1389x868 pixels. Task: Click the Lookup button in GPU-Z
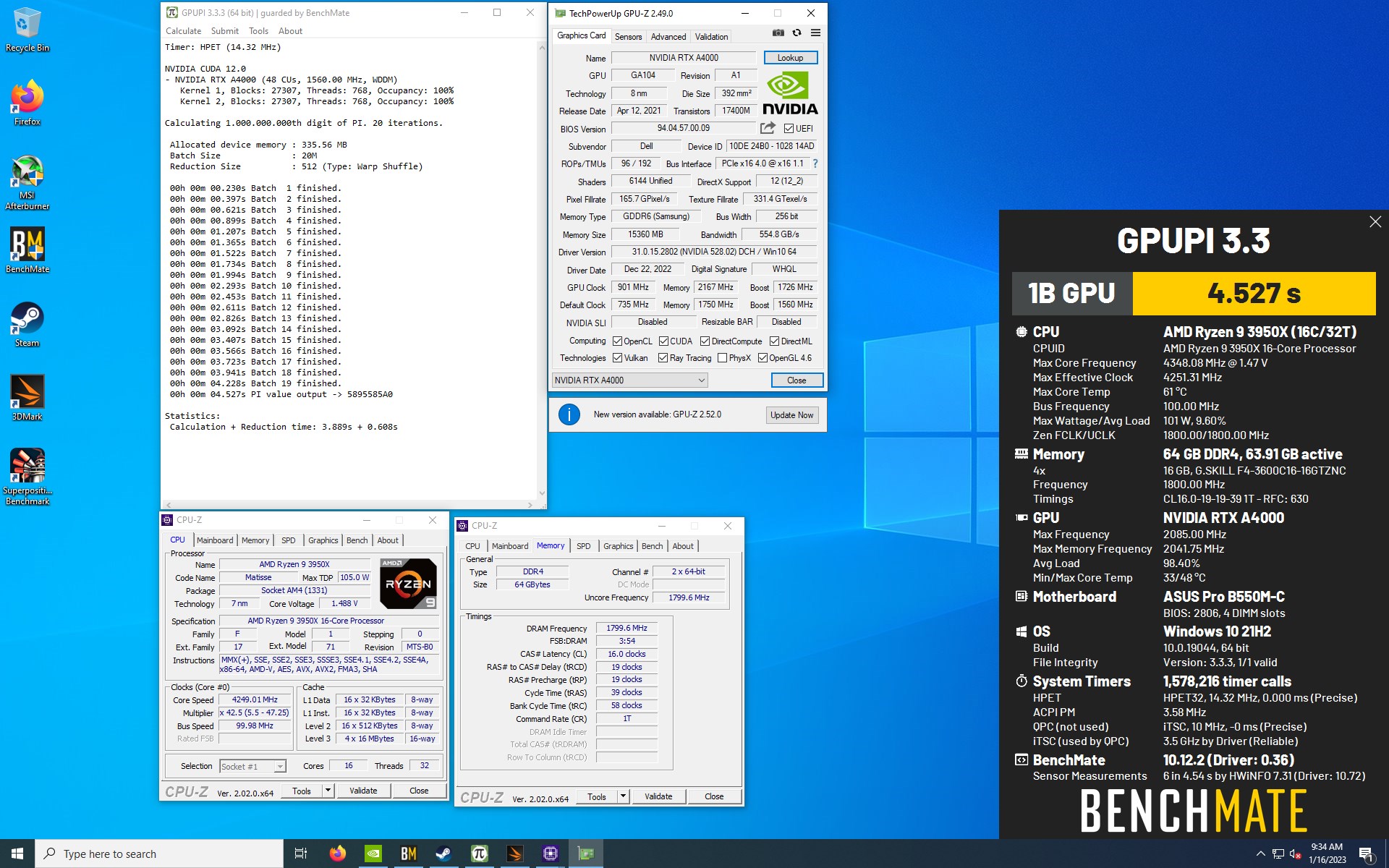pos(790,58)
